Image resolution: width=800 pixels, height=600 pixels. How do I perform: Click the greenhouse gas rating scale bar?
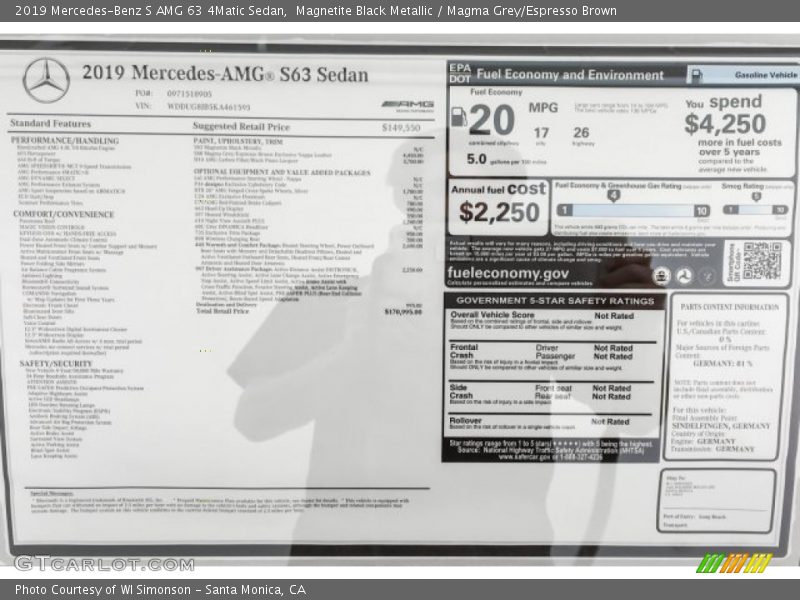click(x=633, y=210)
